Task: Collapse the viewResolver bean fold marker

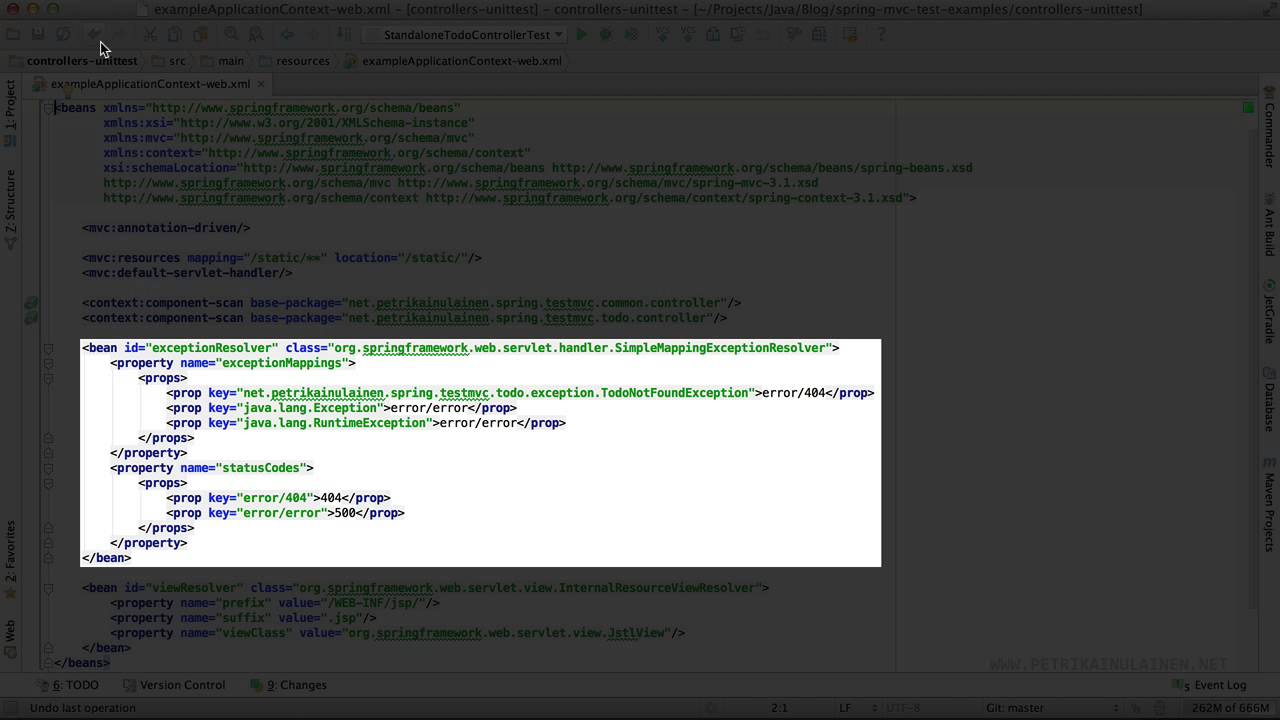Action: point(48,588)
